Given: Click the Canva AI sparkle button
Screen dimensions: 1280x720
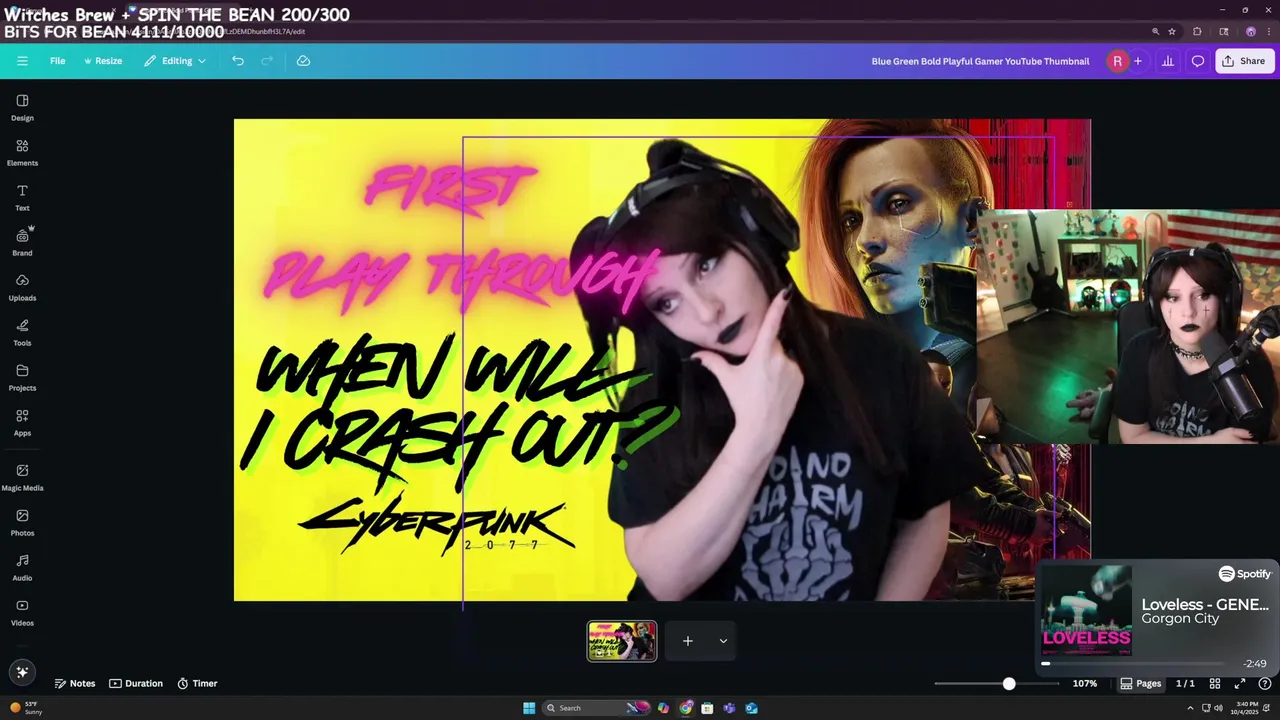Looking at the screenshot, I should point(22,672).
